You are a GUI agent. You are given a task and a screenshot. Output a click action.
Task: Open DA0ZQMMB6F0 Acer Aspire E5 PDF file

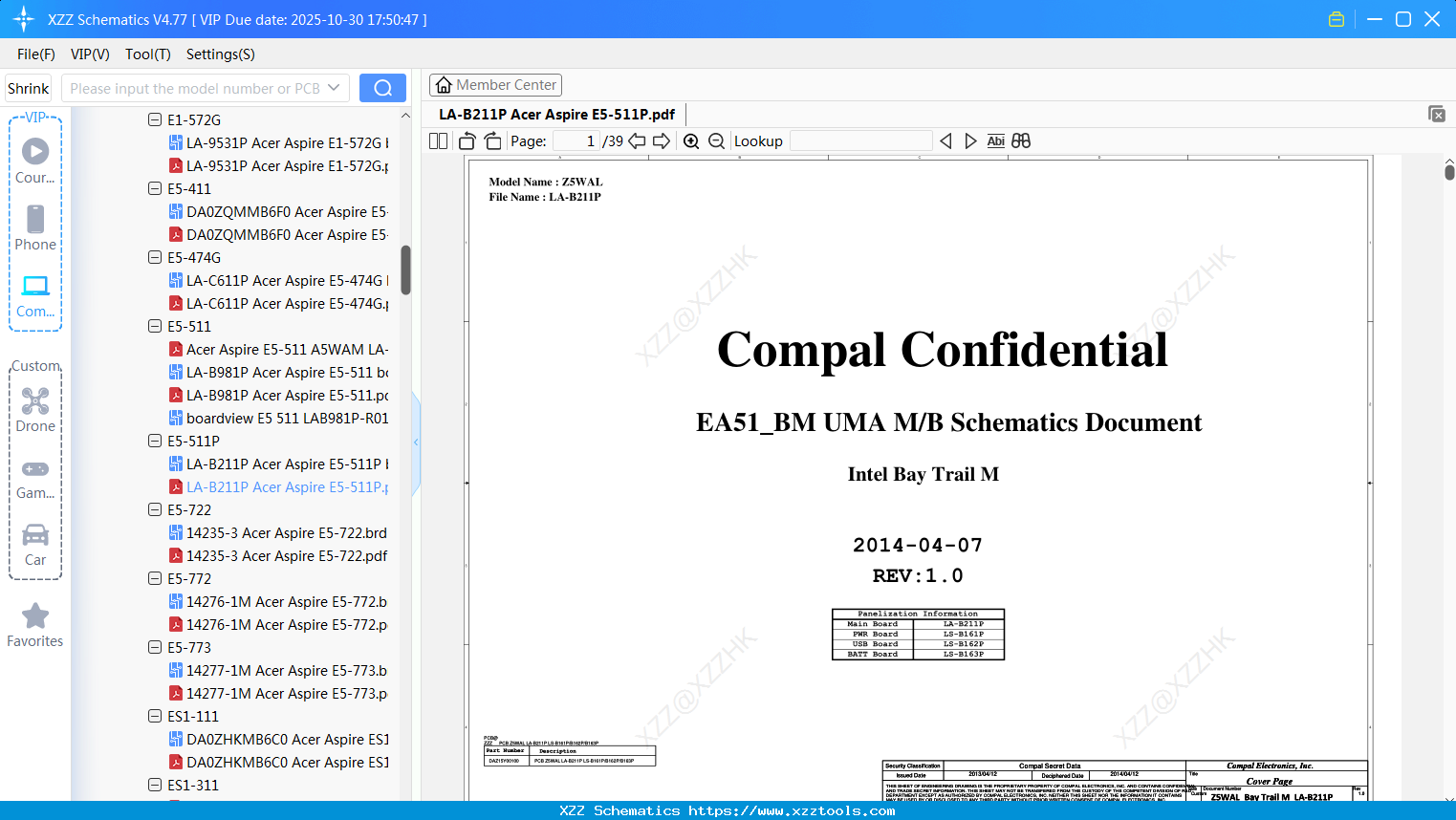click(x=278, y=235)
